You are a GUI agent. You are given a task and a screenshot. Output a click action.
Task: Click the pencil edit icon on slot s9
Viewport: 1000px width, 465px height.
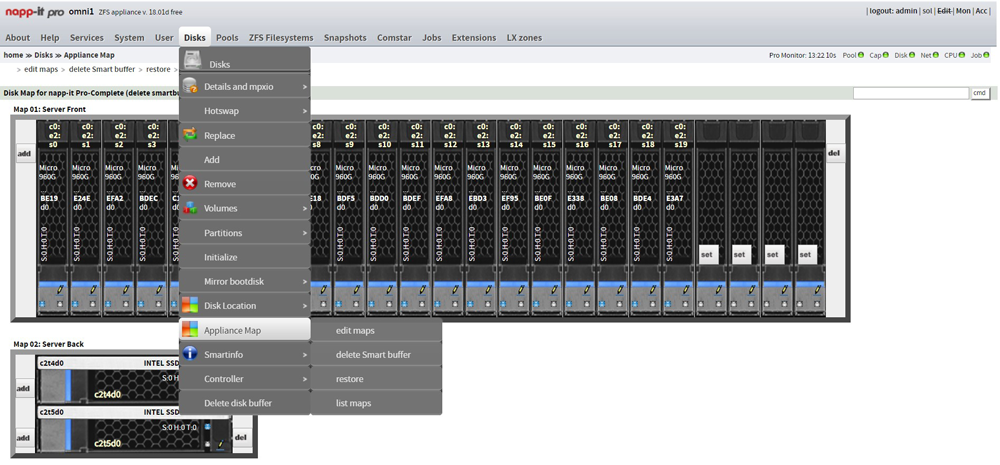357,290
